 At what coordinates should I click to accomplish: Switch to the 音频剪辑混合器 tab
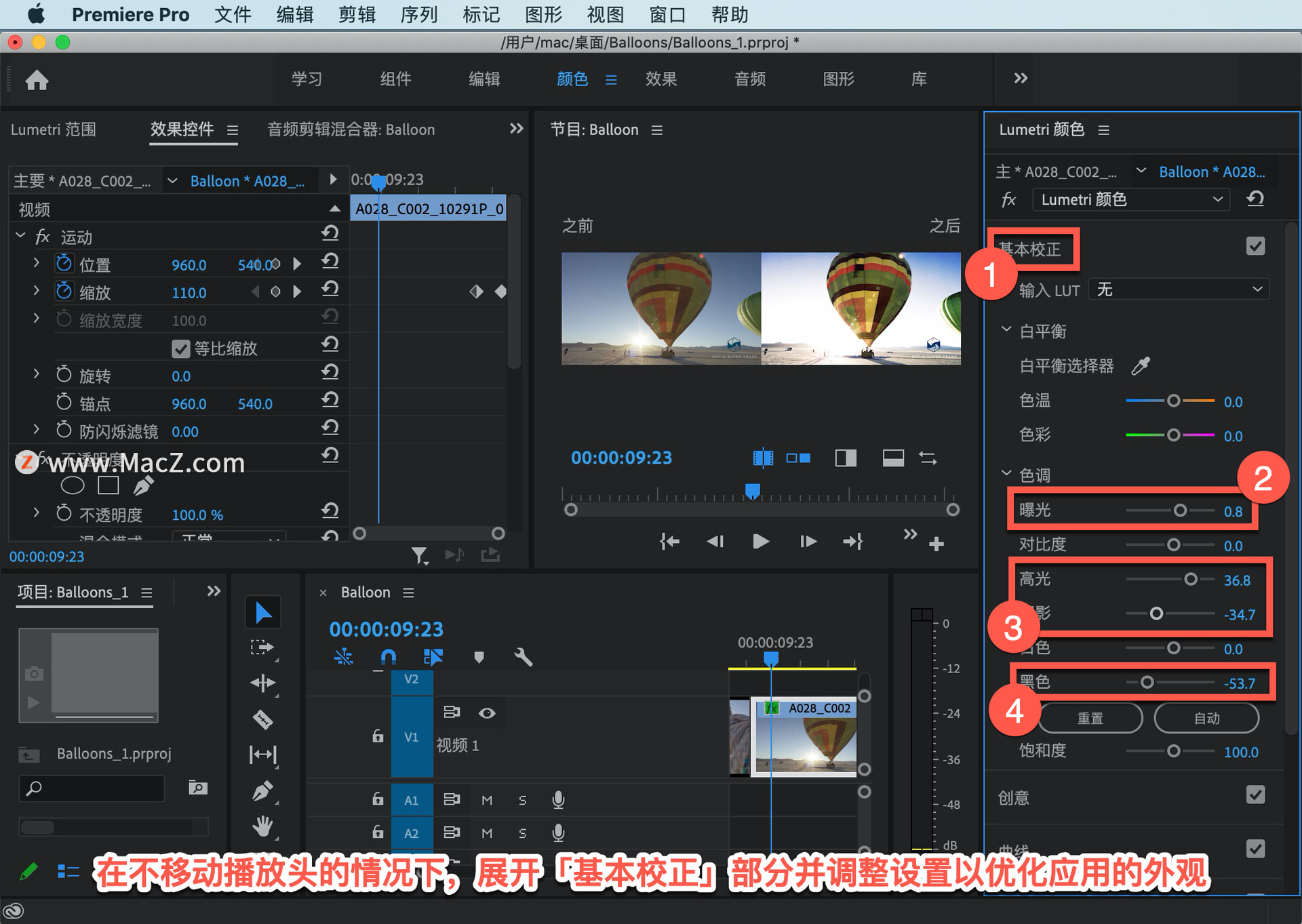[351, 129]
